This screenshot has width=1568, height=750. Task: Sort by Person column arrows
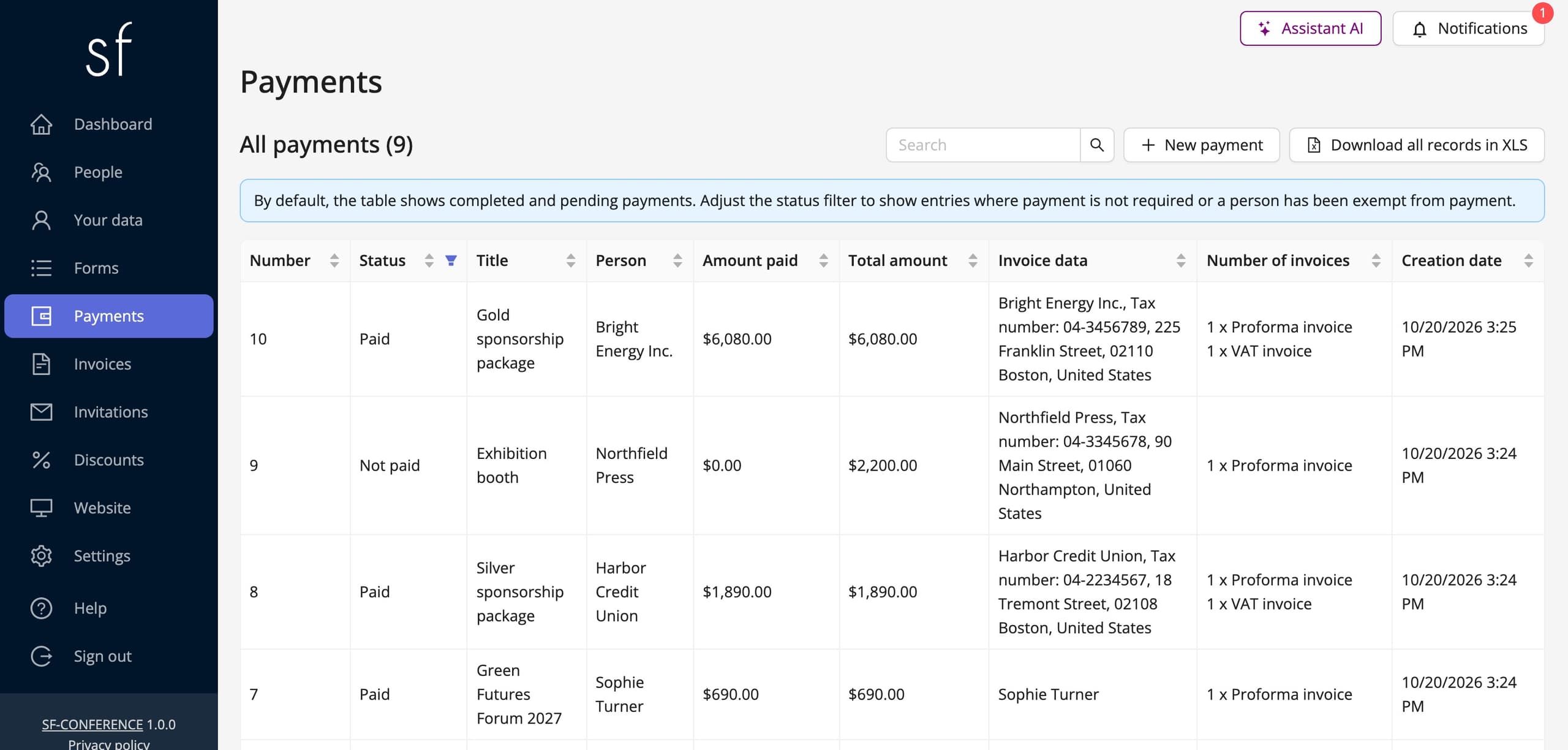point(677,260)
